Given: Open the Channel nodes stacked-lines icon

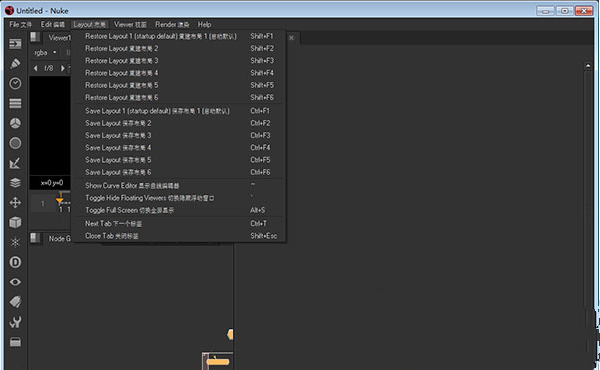Looking at the screenshot, I should point(15,103).
